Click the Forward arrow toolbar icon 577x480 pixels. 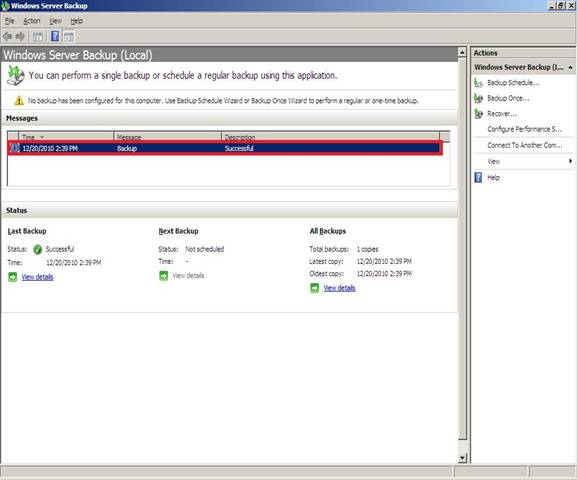tap(21, 36)
